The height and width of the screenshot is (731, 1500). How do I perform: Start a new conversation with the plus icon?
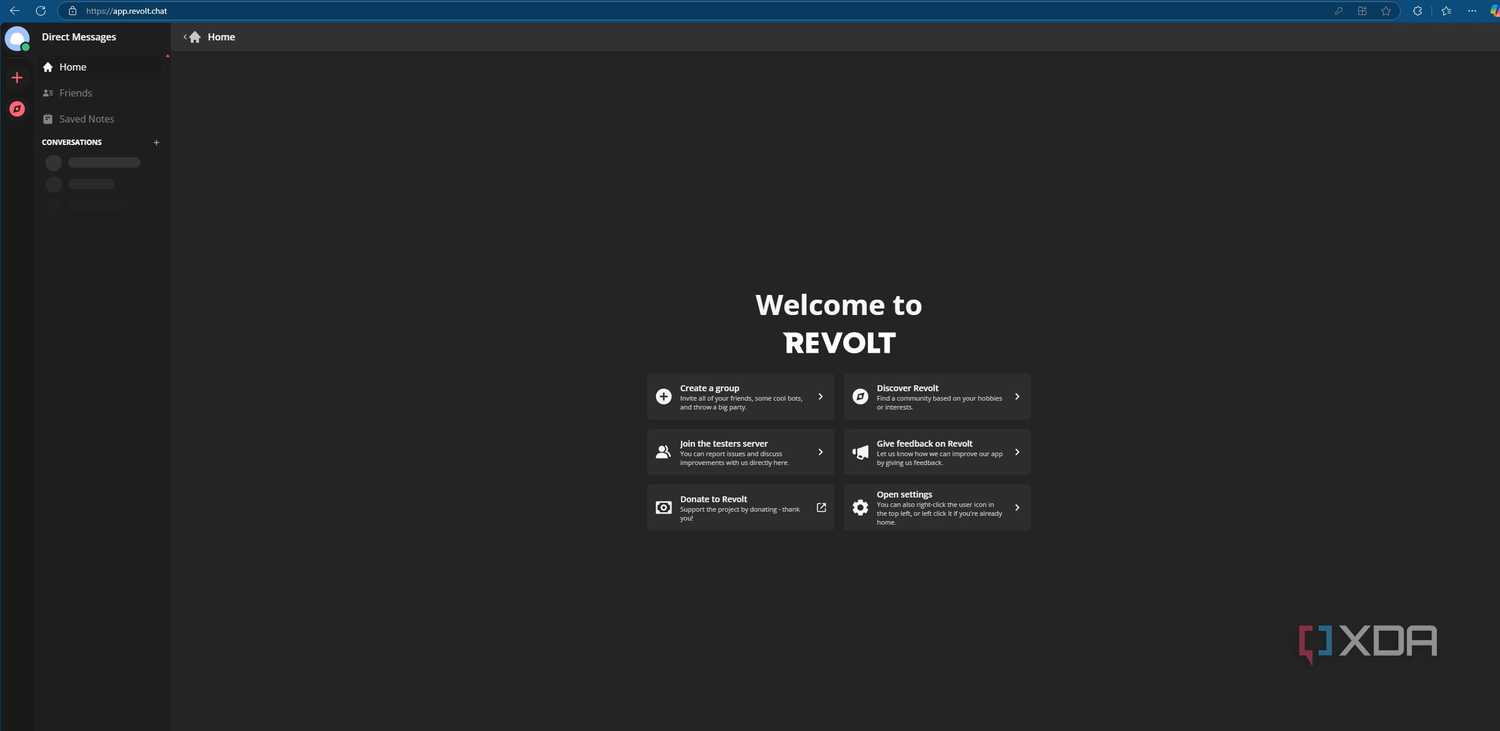pyautogui.click(x=156, y=142)
